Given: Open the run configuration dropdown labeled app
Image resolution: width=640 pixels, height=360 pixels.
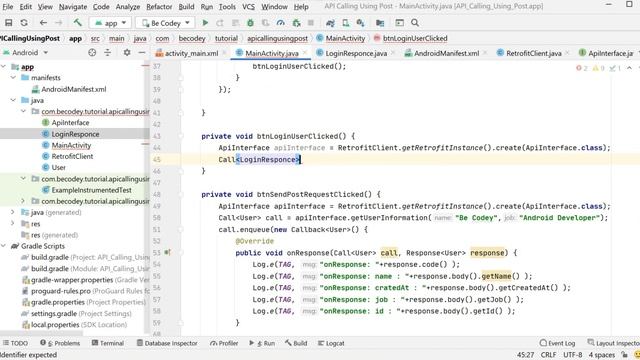Looking at the screenshot, I should pos(111,23).
